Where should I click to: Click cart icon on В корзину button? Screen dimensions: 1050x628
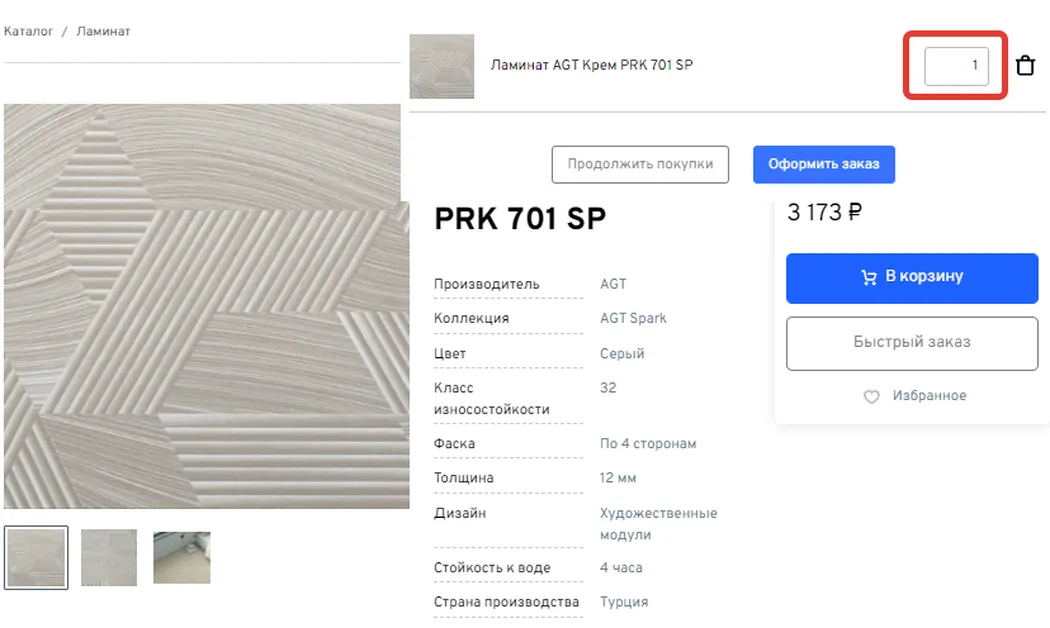coord(869,277)
